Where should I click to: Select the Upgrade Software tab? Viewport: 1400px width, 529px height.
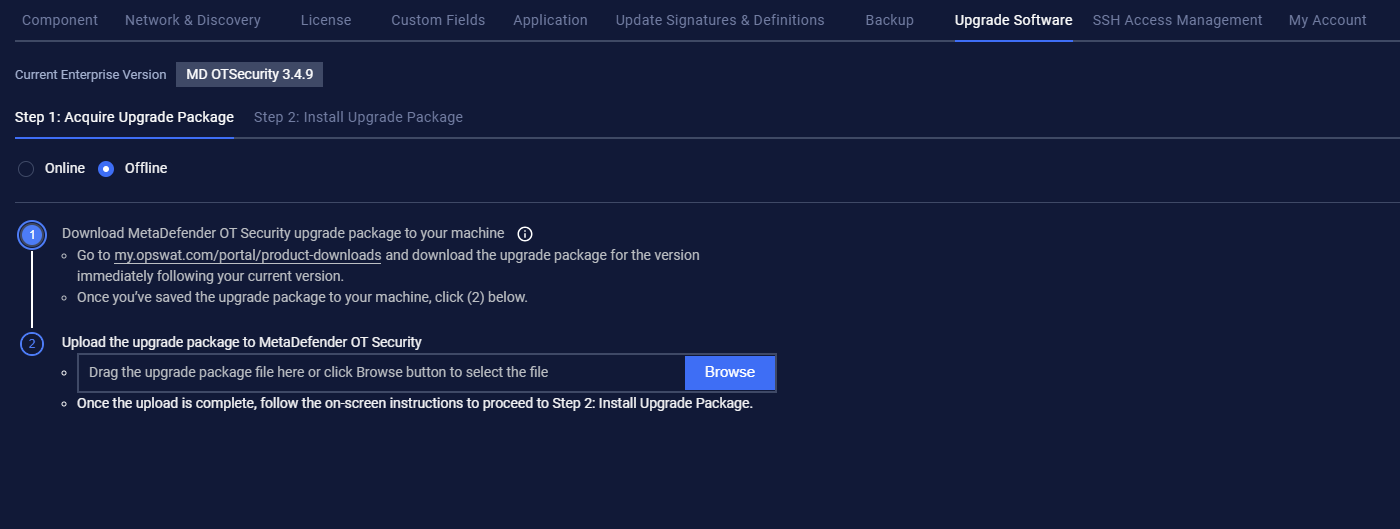[x=1013, y=20]
